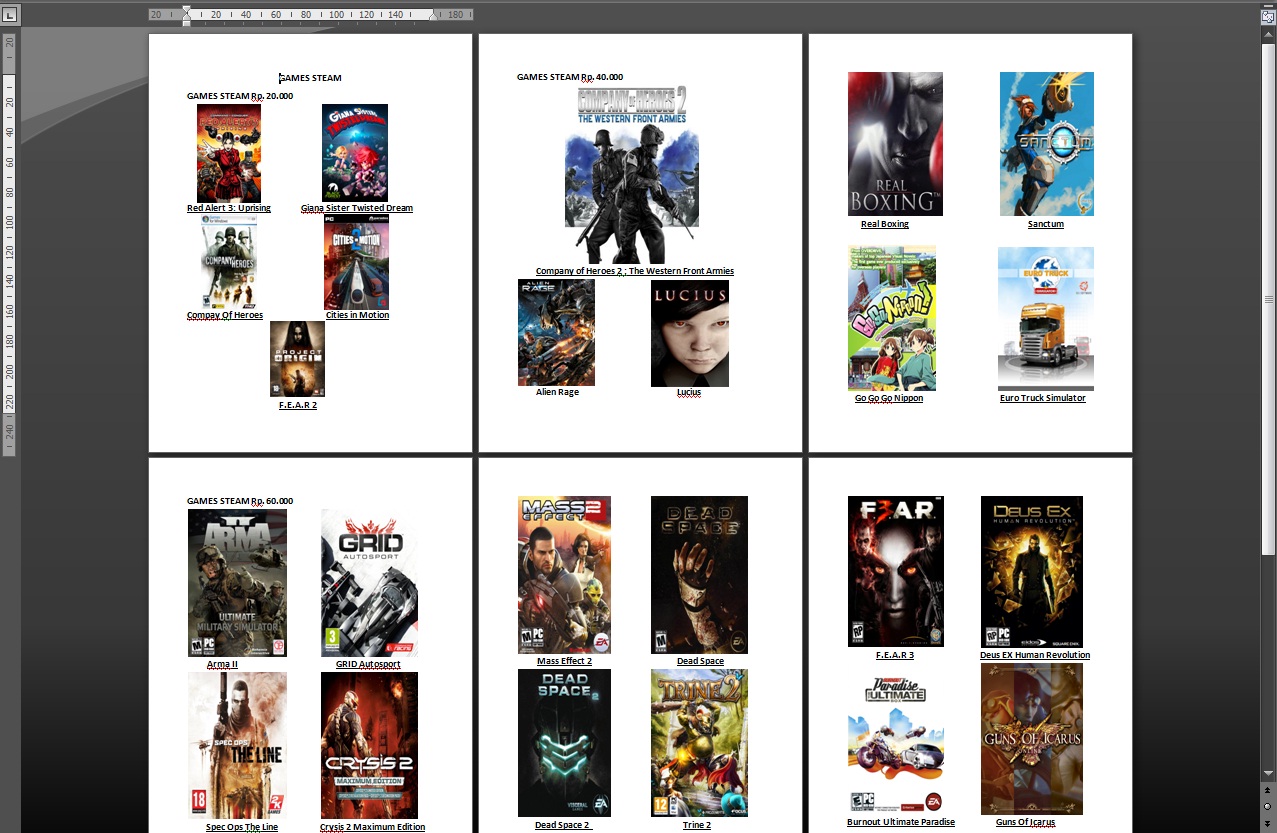Select the Mass Effect 2 cover image
The image size is (1277, 833).
(564, 575)
